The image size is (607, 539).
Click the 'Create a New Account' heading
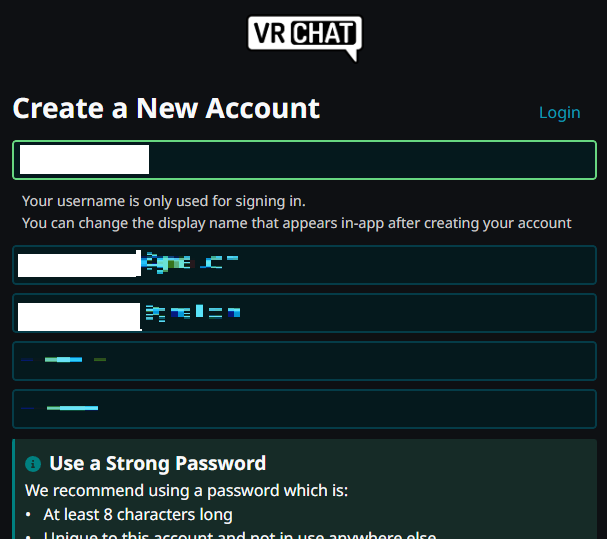pyautogui.click(x=166, y=108)
